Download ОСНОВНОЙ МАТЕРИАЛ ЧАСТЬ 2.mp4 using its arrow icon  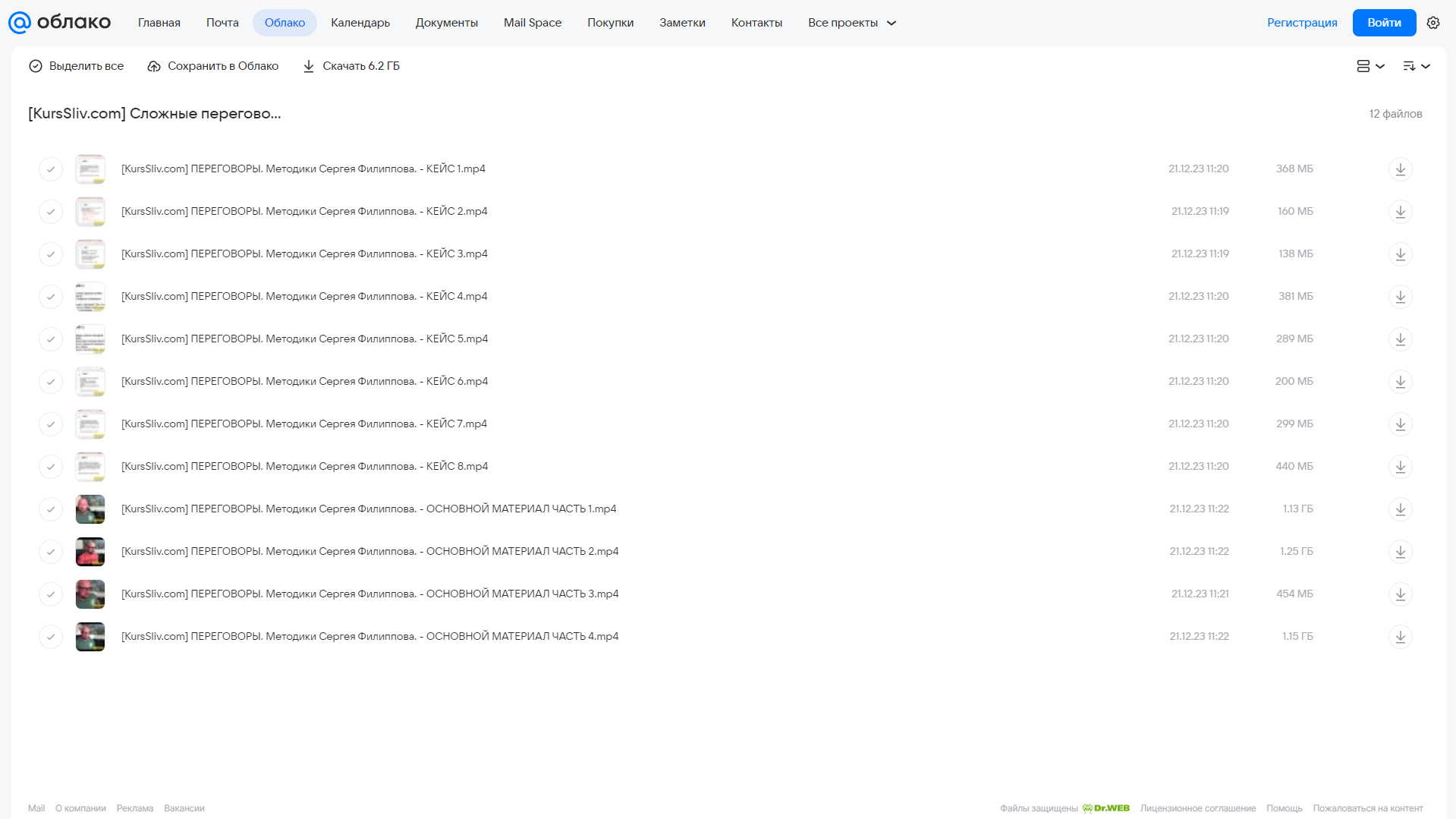[1400, 552]
